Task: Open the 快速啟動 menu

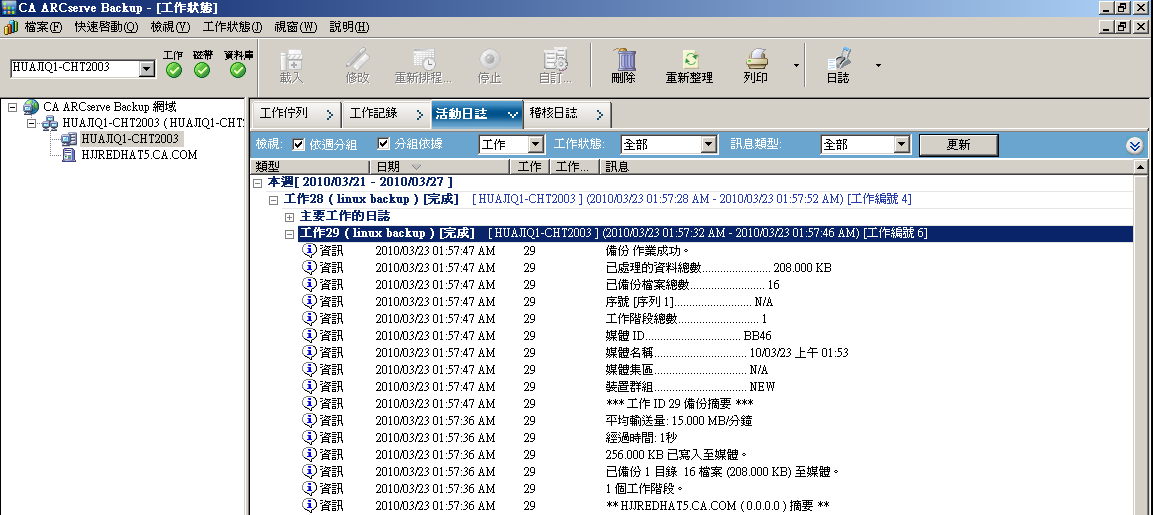Action: [102, 27]
